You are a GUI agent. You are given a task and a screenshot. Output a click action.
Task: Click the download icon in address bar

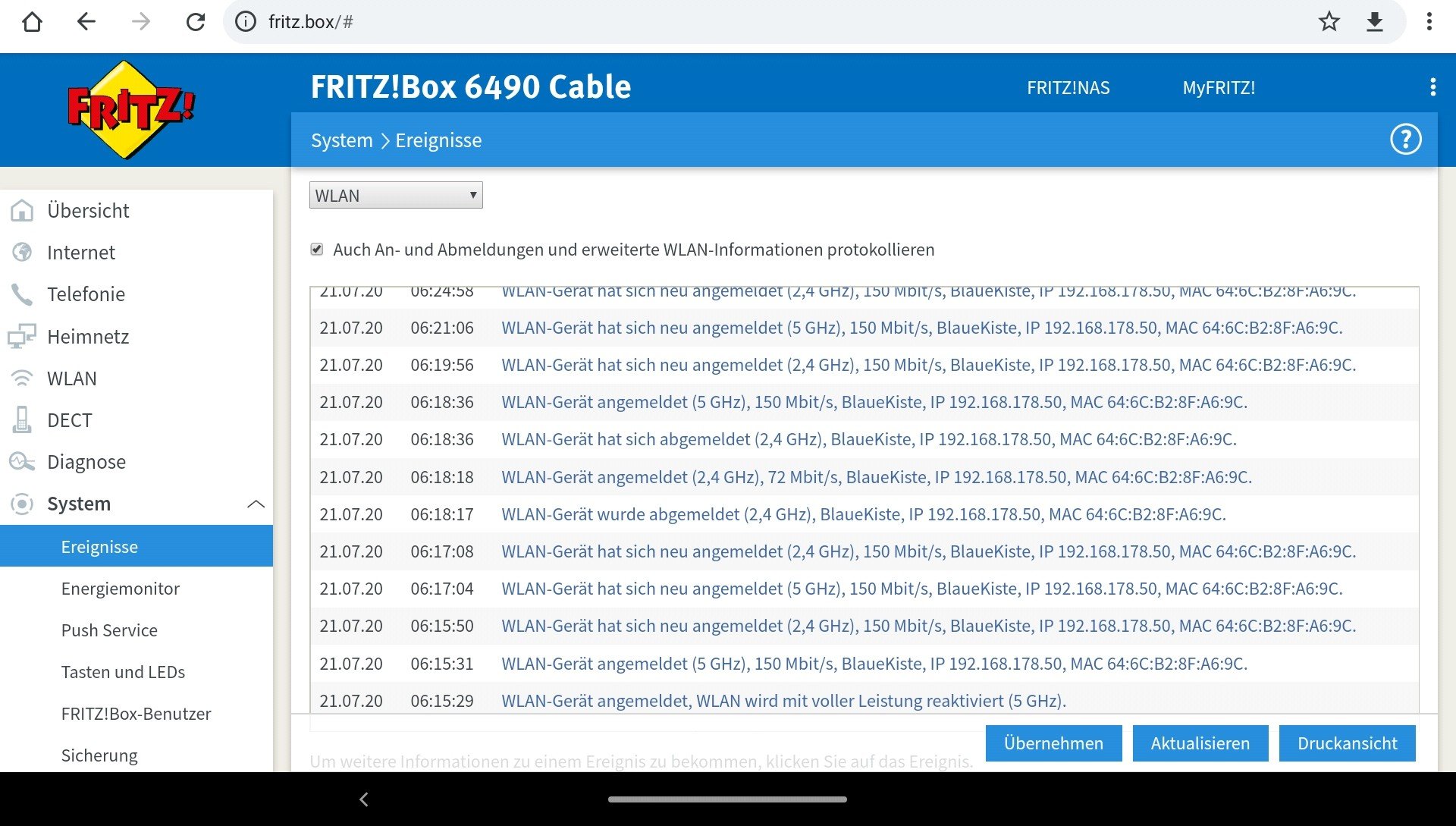(x=1375, y=22)
